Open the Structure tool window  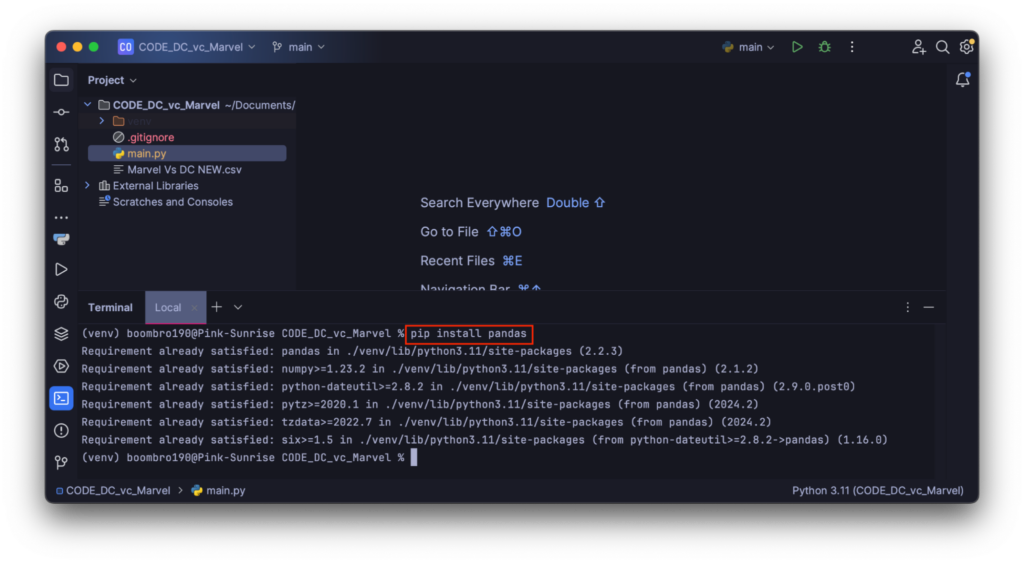coord(61,185)
